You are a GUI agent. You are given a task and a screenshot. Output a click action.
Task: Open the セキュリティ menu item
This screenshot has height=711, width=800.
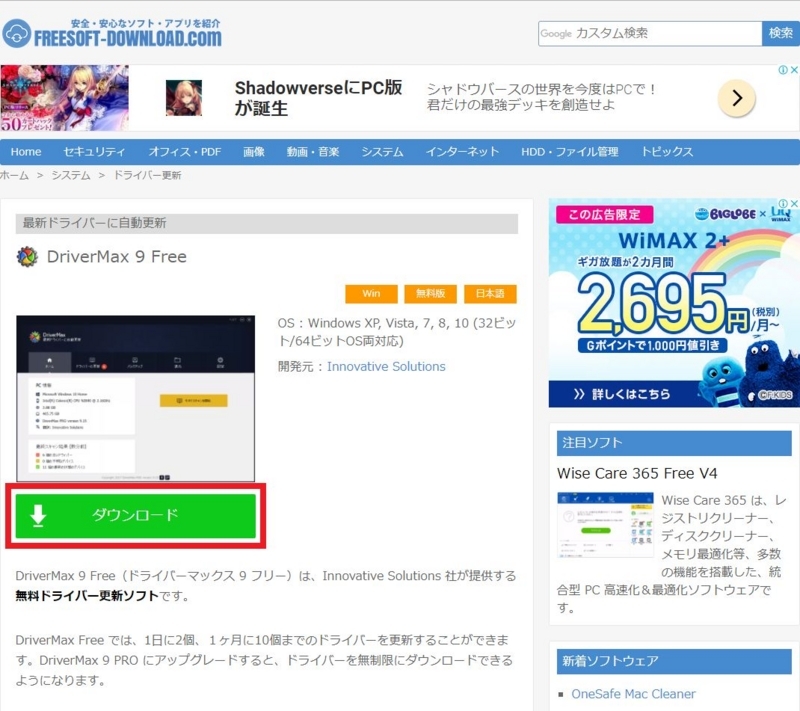point(94,151)
